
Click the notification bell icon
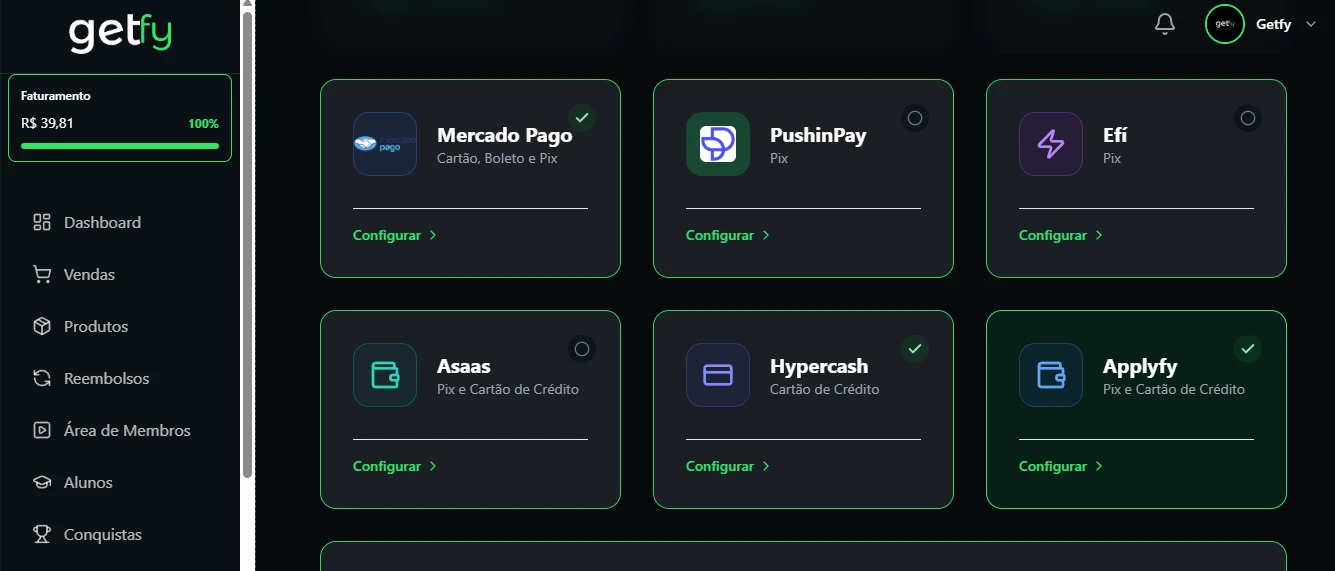(1164, 24)
